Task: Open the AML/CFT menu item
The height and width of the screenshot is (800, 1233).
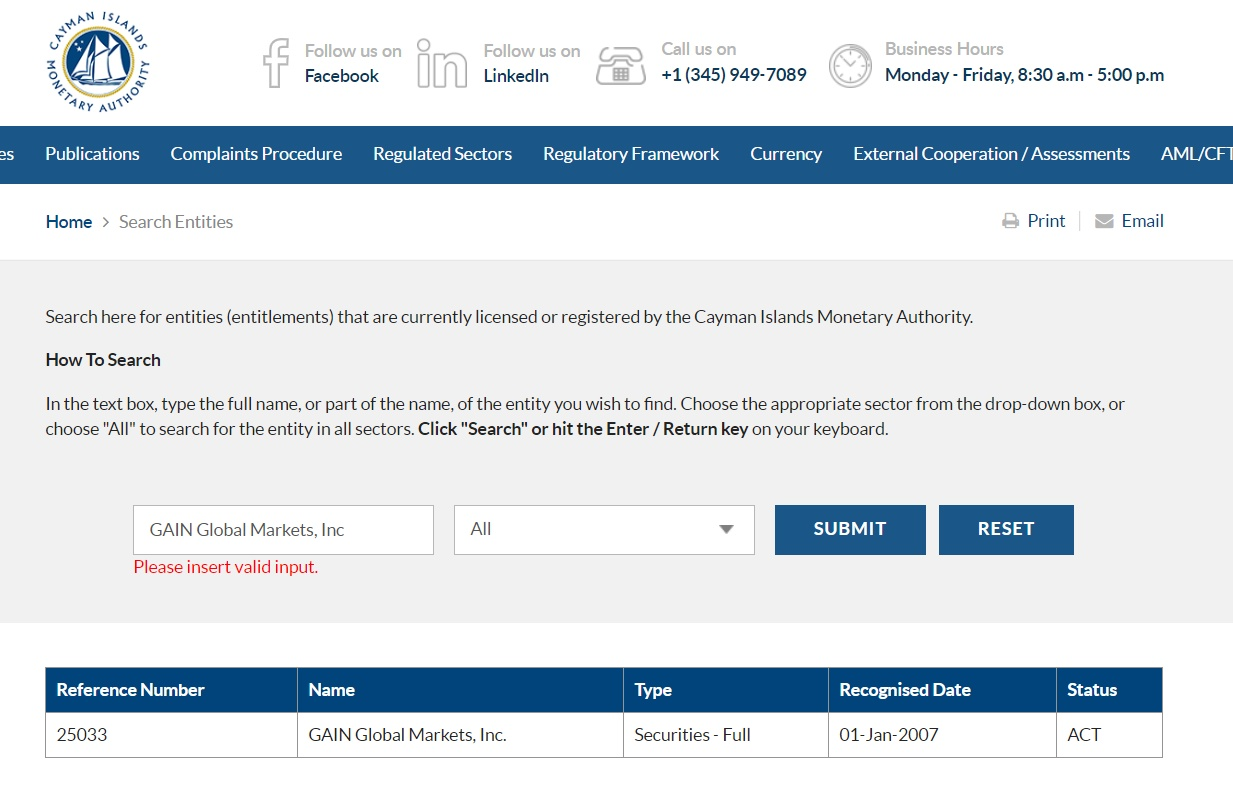Action: 1197,154
